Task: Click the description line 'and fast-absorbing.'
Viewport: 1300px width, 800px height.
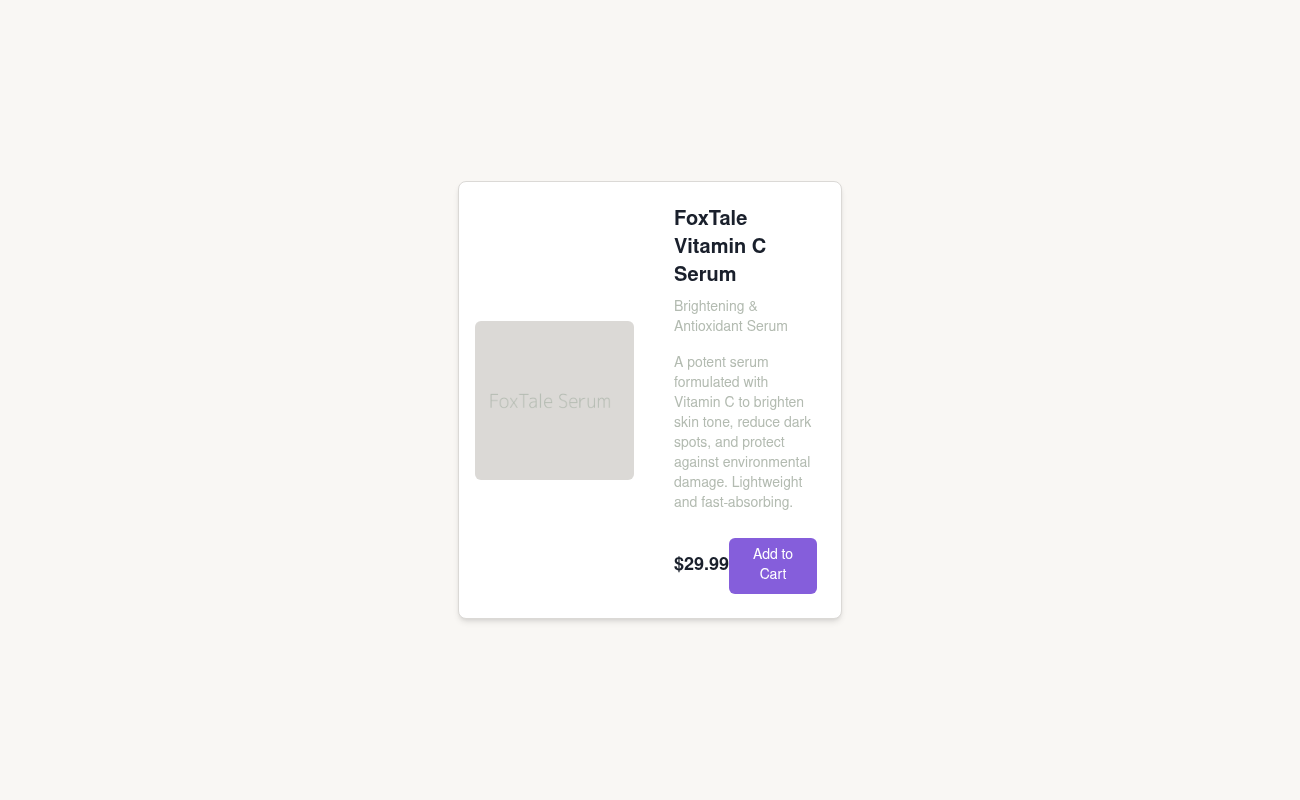Action: coord(733,502)
